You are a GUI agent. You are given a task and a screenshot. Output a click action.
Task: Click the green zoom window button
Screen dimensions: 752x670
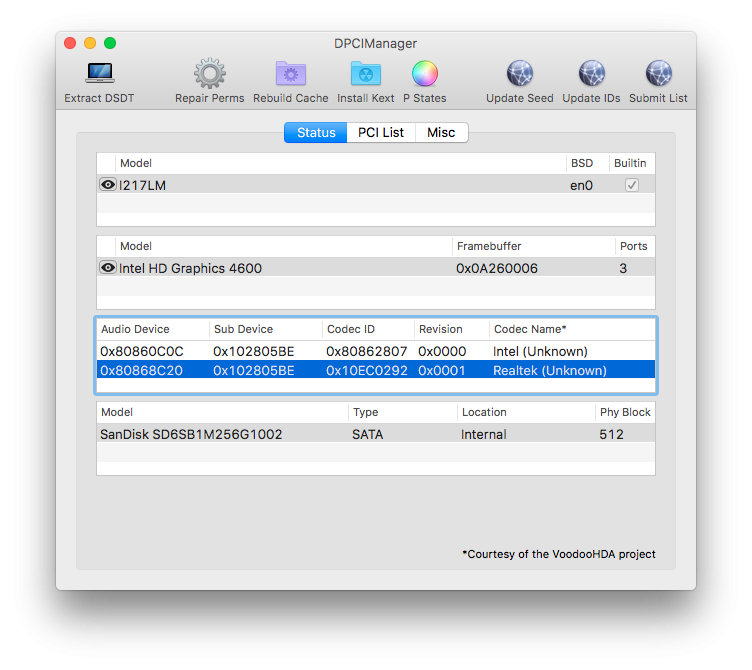(110, 43)
